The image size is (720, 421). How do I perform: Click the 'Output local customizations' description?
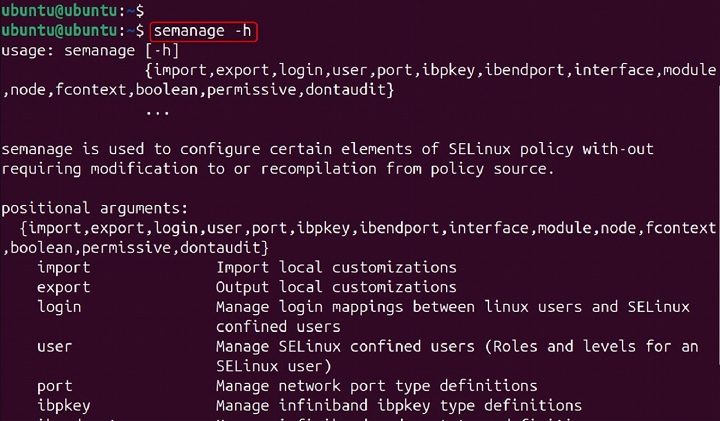click(336, 287)
